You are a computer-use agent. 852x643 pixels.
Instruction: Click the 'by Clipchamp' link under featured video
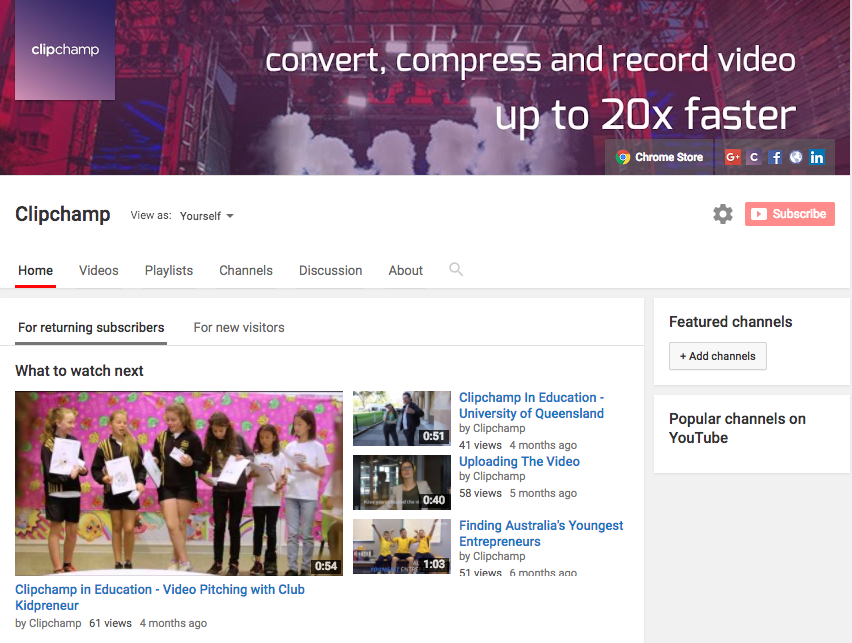[48, 623]
